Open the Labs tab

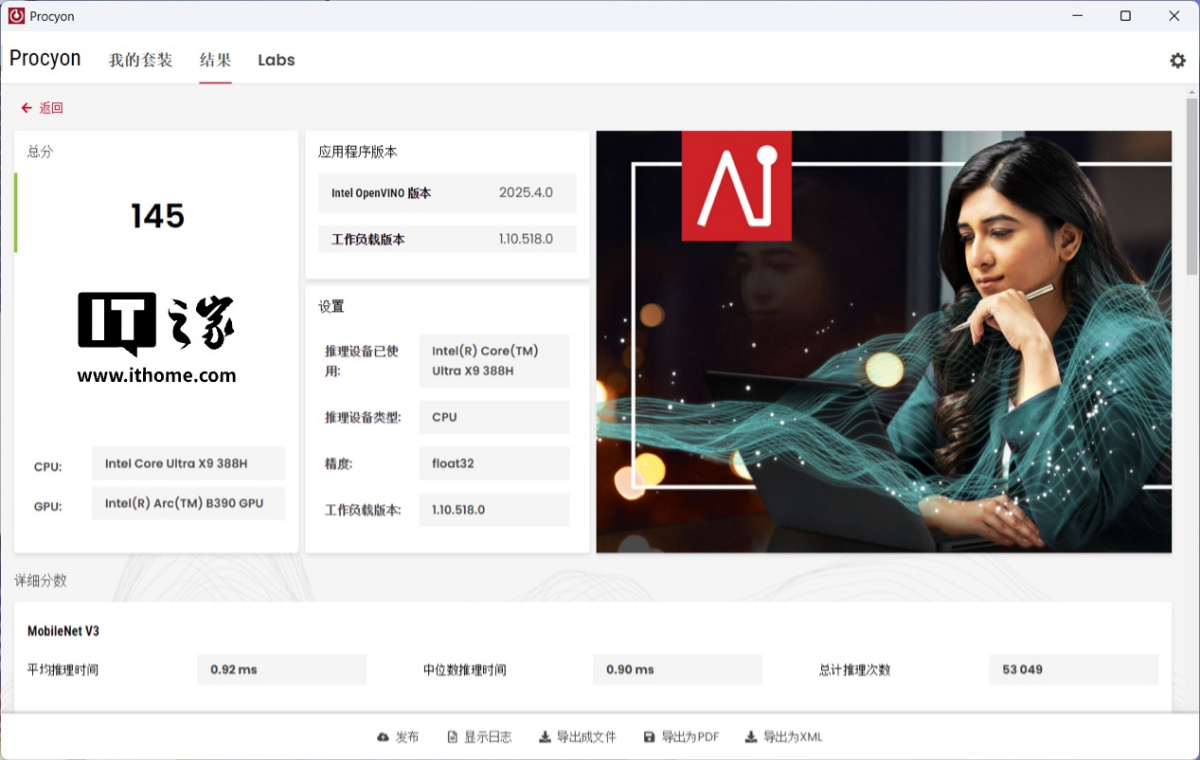(276, 60)
